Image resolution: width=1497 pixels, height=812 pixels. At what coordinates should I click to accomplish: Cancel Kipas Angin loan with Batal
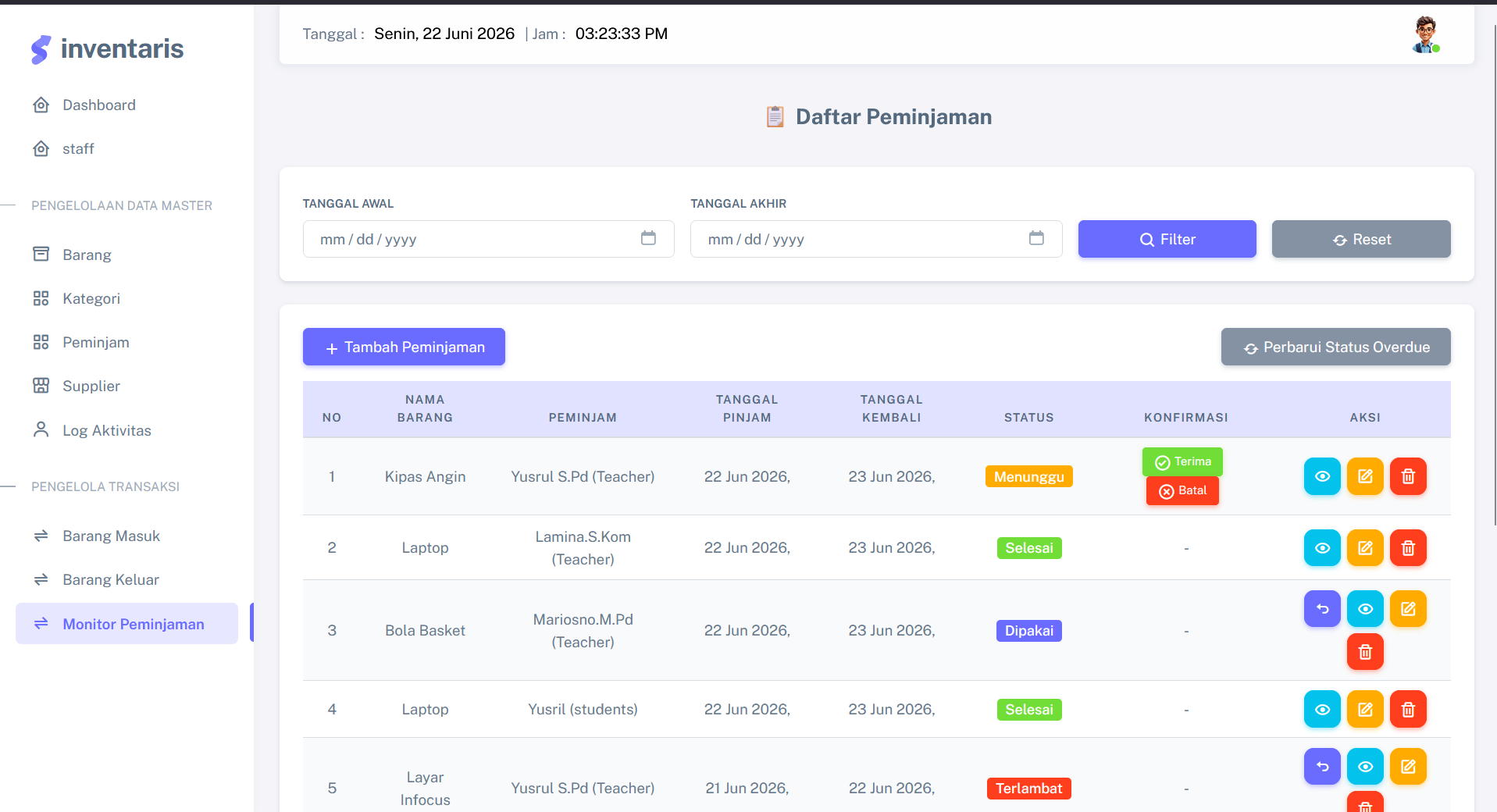1182,490
